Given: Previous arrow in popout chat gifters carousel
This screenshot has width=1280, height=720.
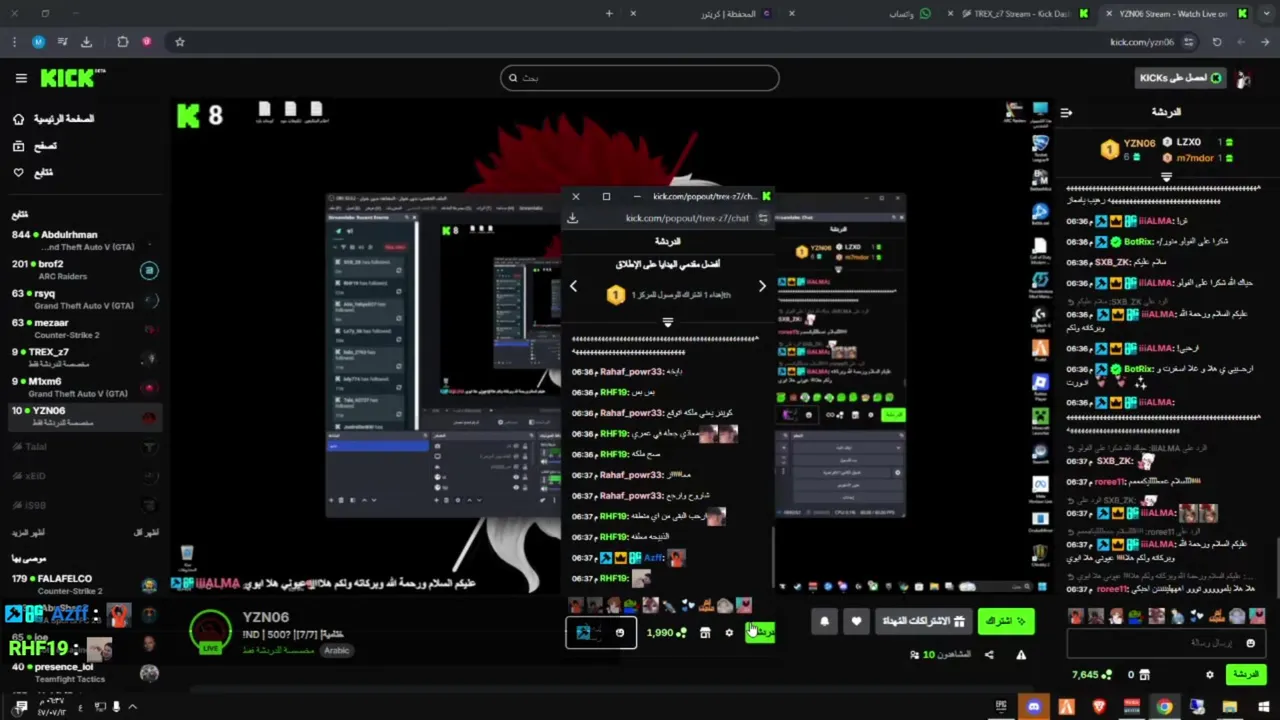Looking at the screenshot, I should click(x=573, y=286).
